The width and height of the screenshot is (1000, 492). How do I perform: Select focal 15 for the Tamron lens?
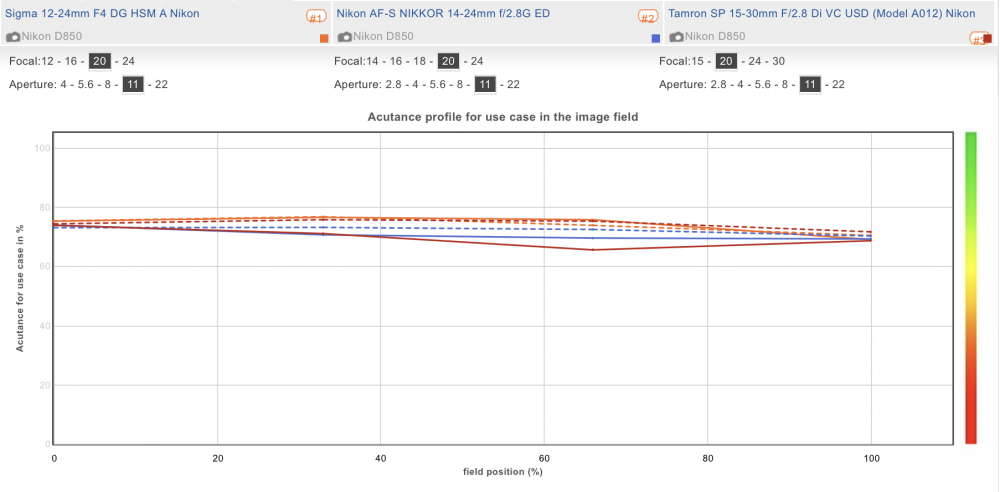(x=696, y=62)
